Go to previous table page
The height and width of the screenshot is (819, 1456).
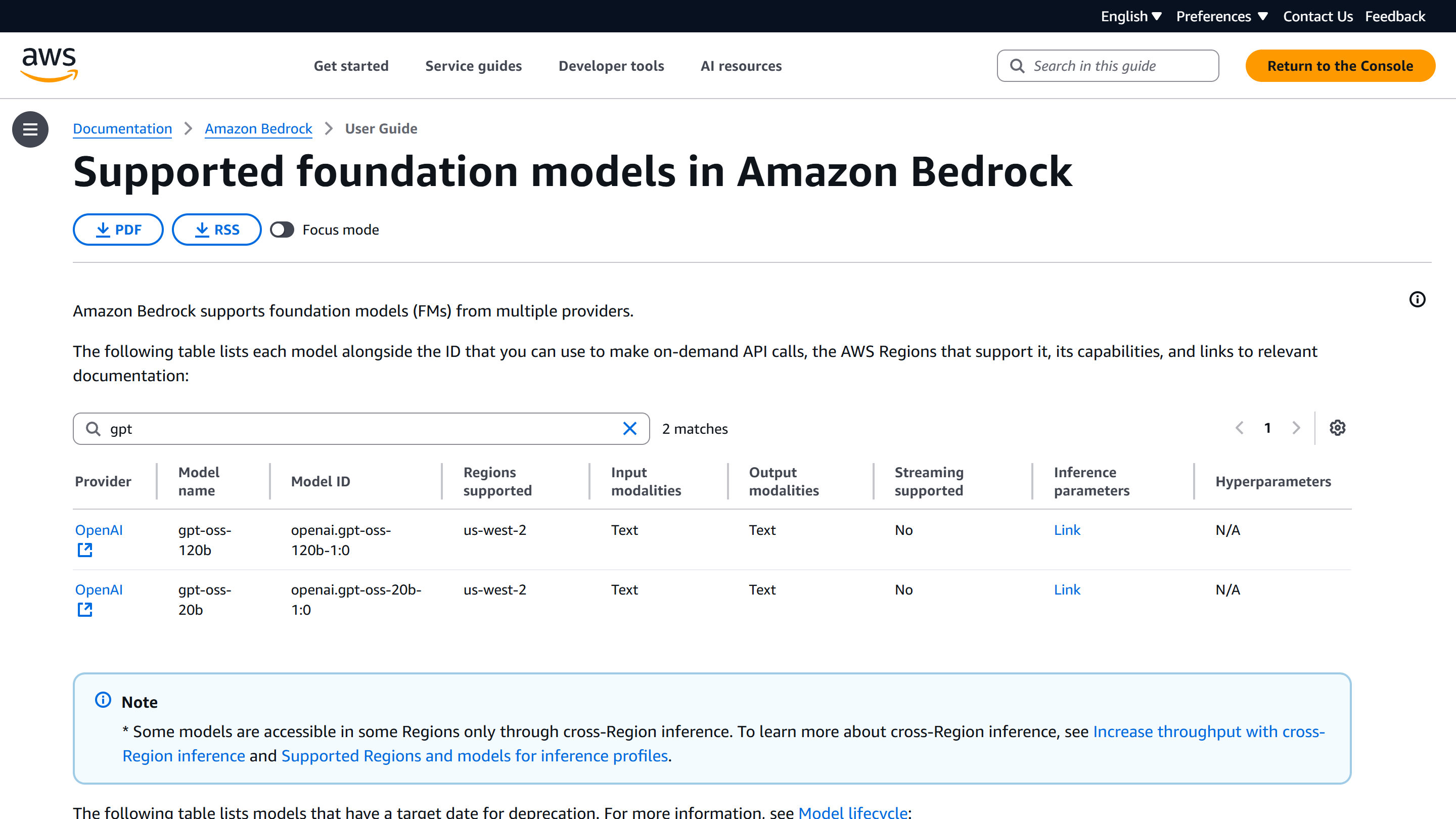[1240, 428]
